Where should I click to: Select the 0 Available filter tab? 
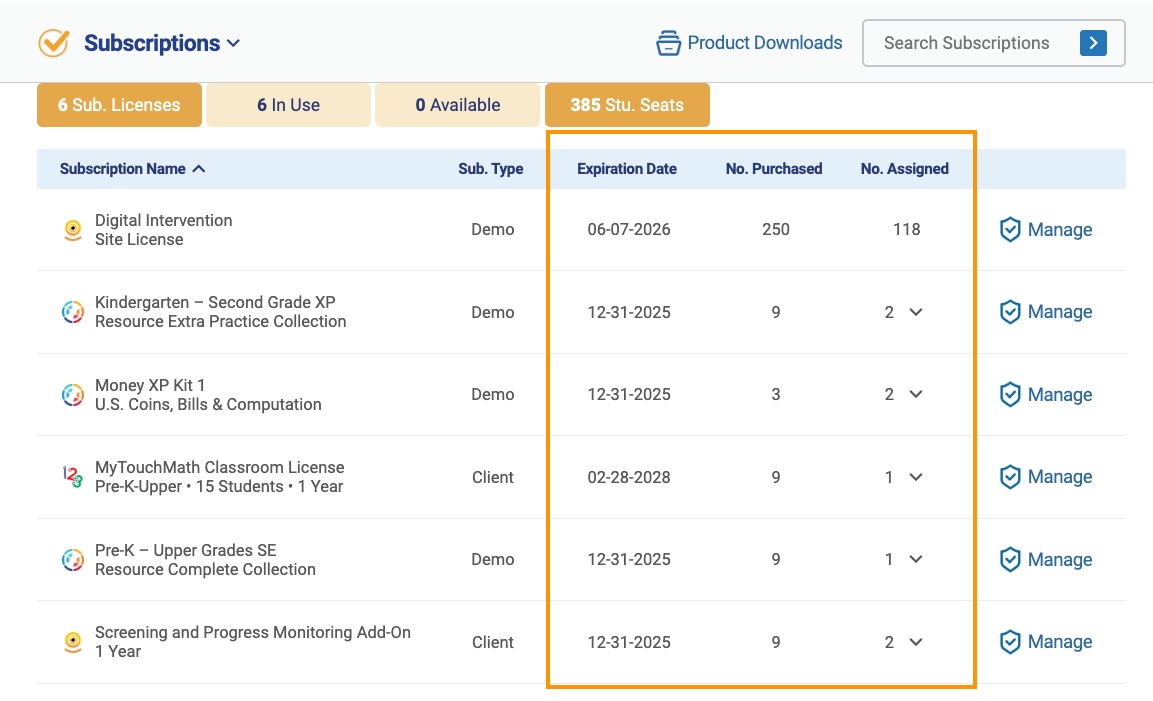[x=457, y=105]
